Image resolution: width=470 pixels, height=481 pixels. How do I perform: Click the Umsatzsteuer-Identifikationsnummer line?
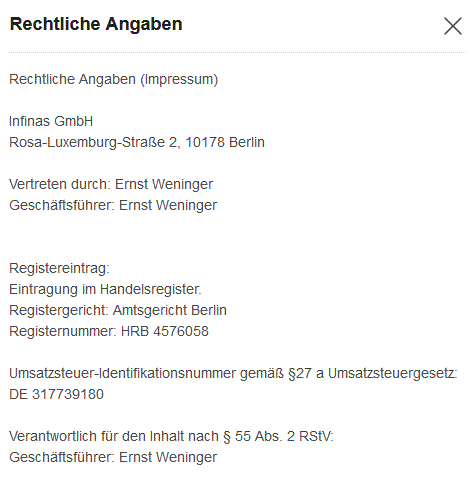[x=233, y=374]
